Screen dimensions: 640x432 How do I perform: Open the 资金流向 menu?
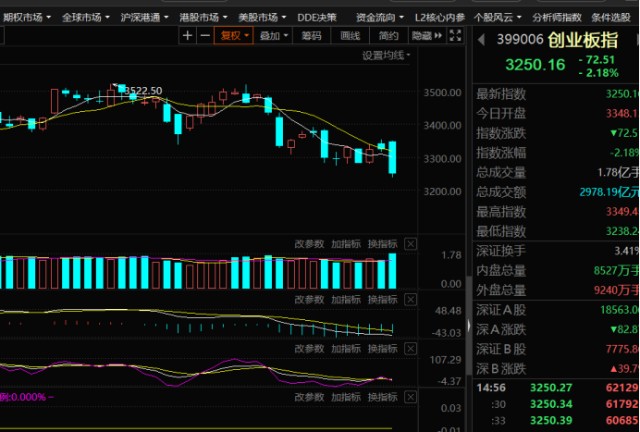click(376, 17)
